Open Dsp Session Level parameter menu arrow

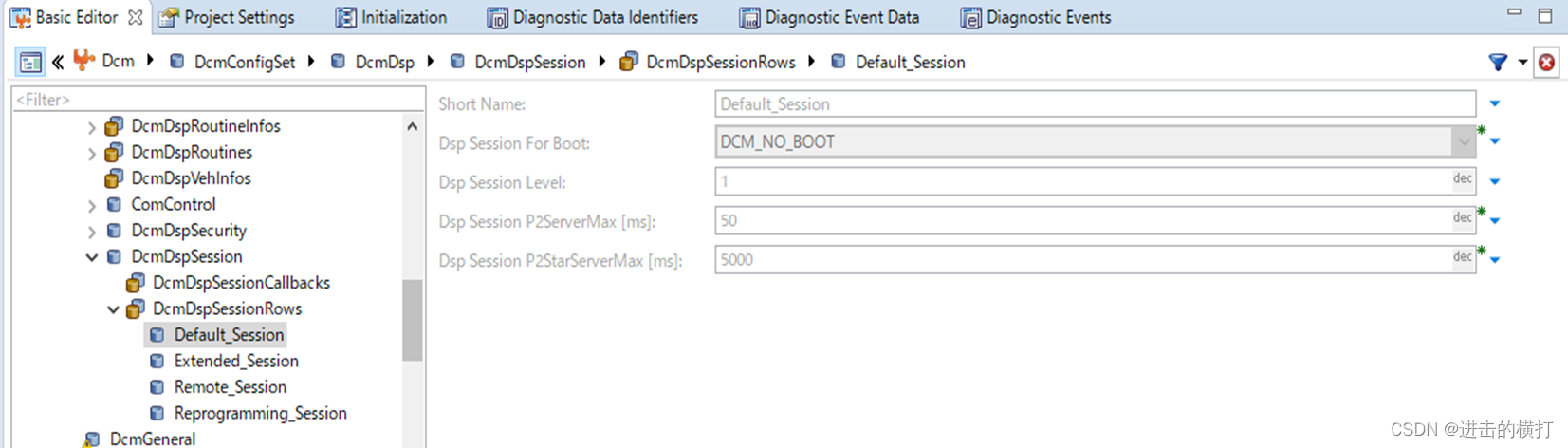point(1495,181)
